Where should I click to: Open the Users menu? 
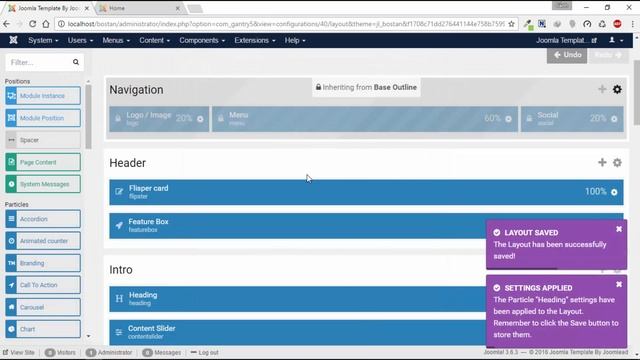tap(80, 40)
